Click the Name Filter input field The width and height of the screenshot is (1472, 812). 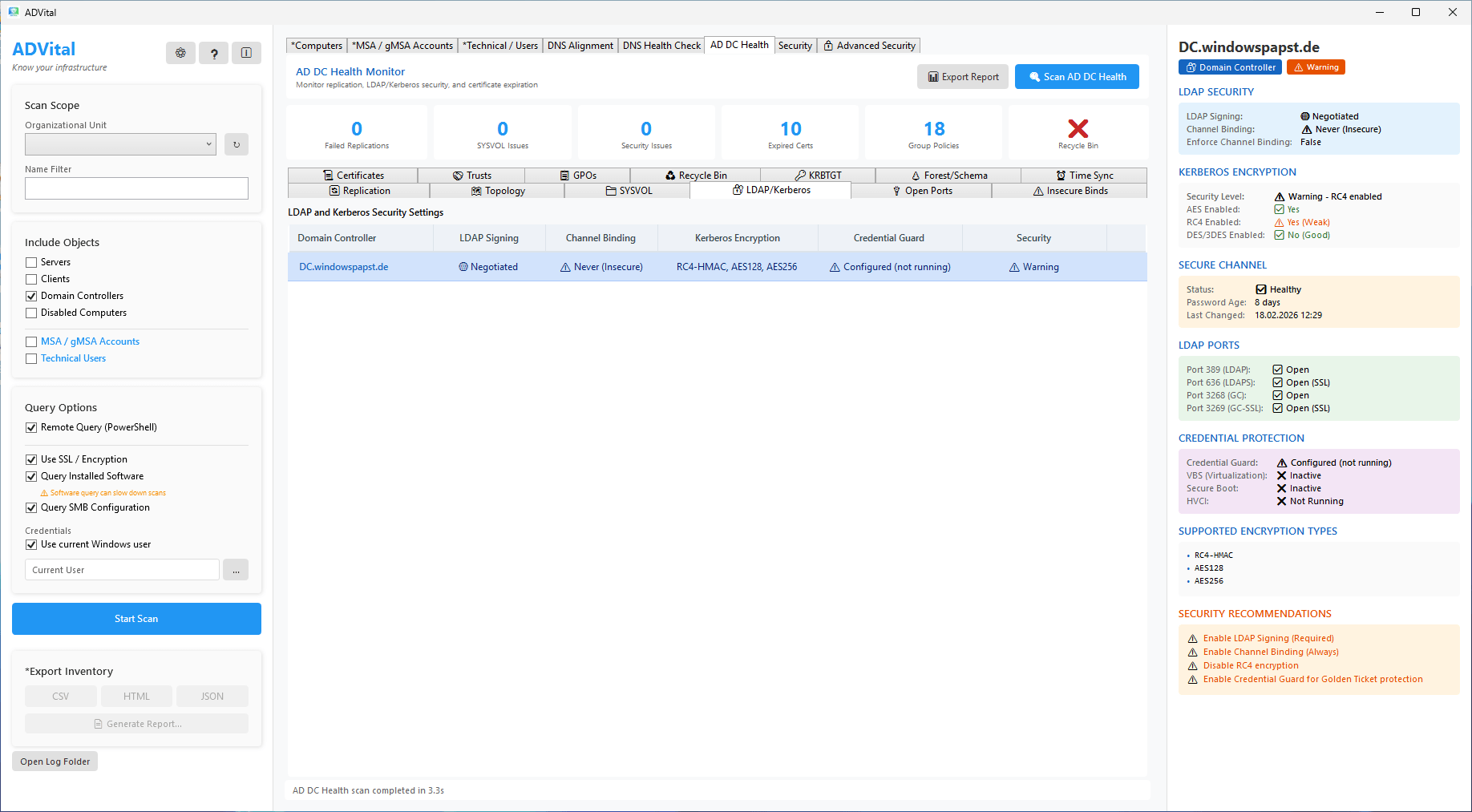point(136,188)
